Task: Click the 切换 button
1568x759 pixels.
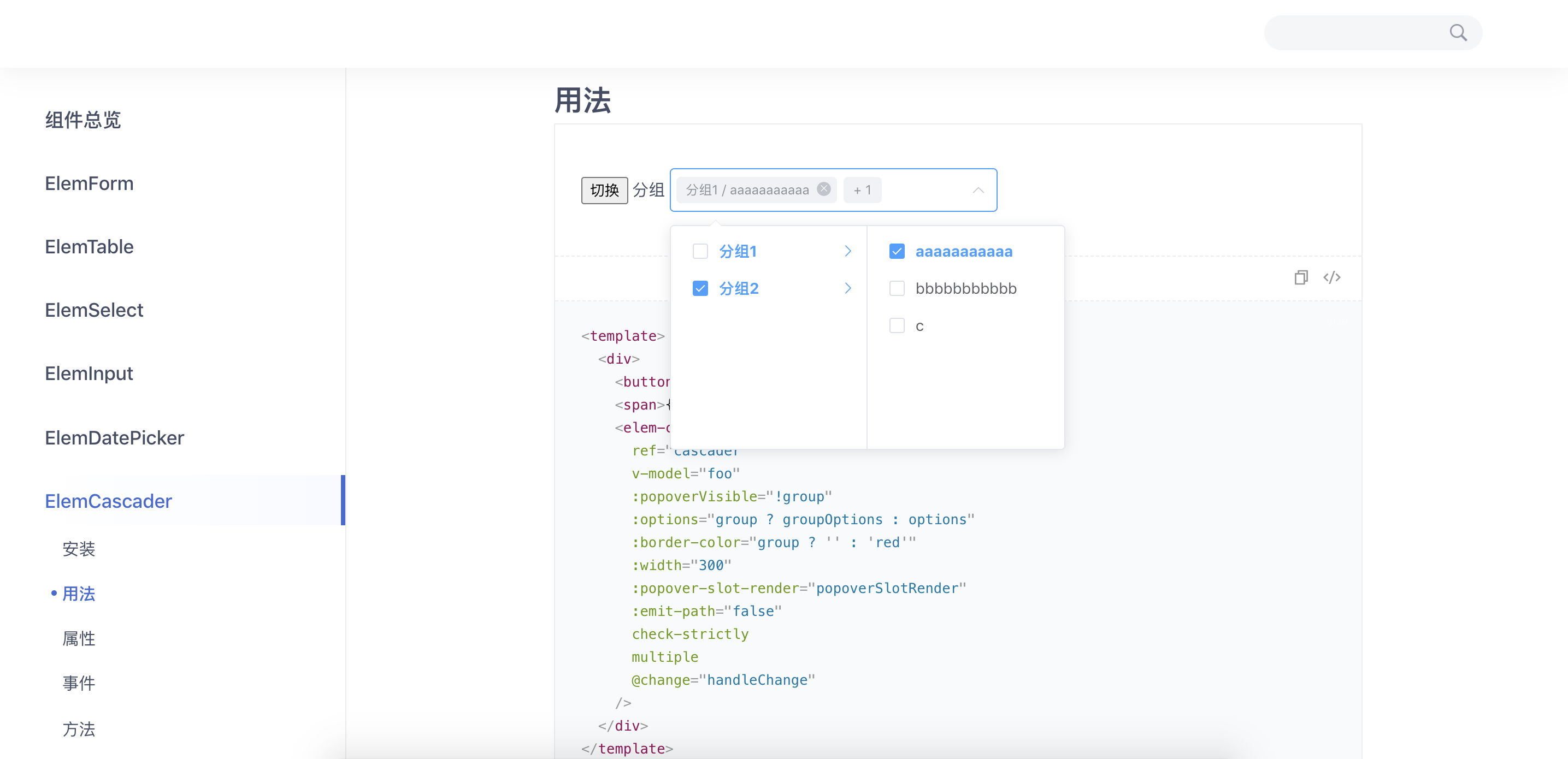Action: pyautogui.click(x=604, y=191)
